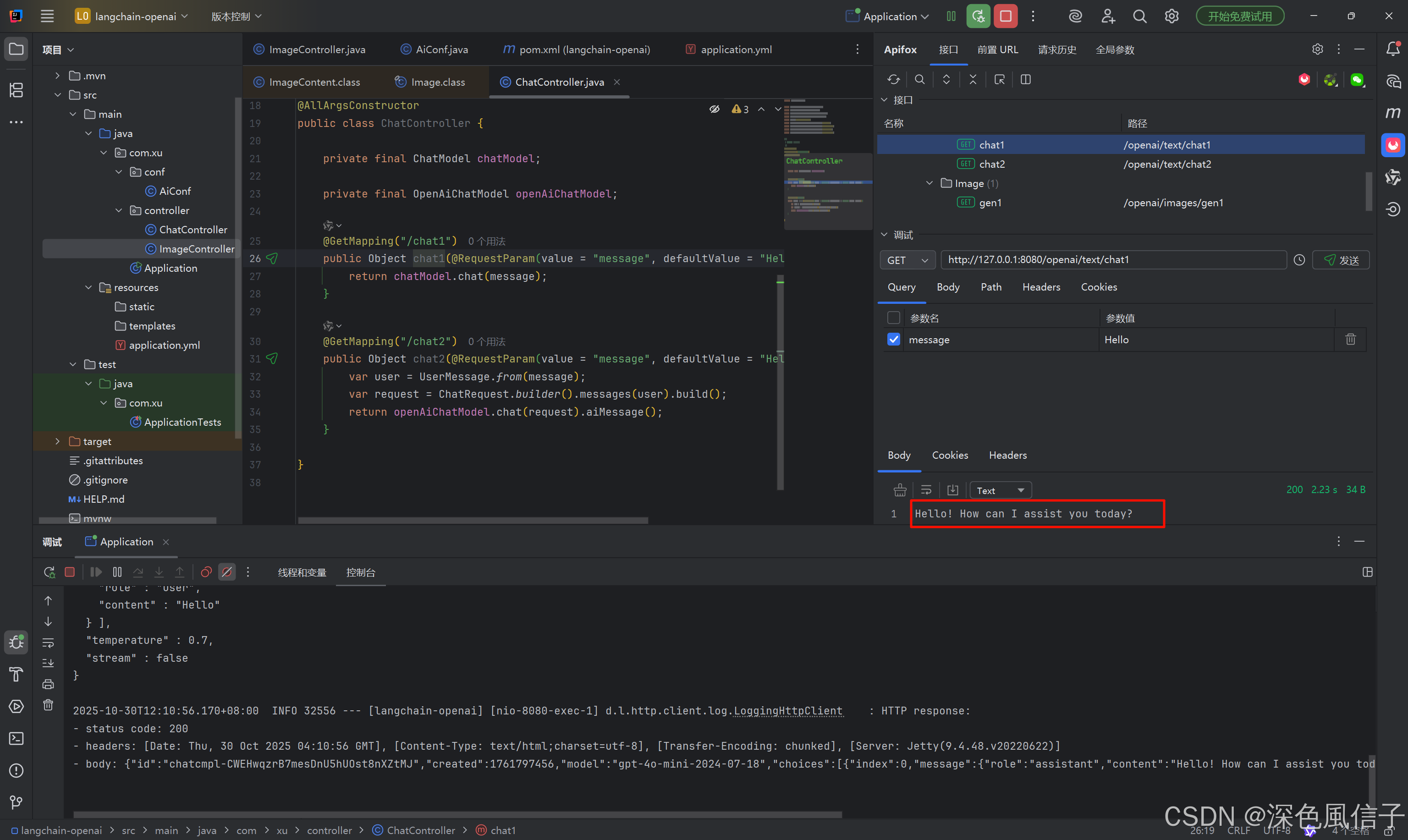Open the GET method dropdown
The image size is (1408, 840).
click(x=907, y=260)
